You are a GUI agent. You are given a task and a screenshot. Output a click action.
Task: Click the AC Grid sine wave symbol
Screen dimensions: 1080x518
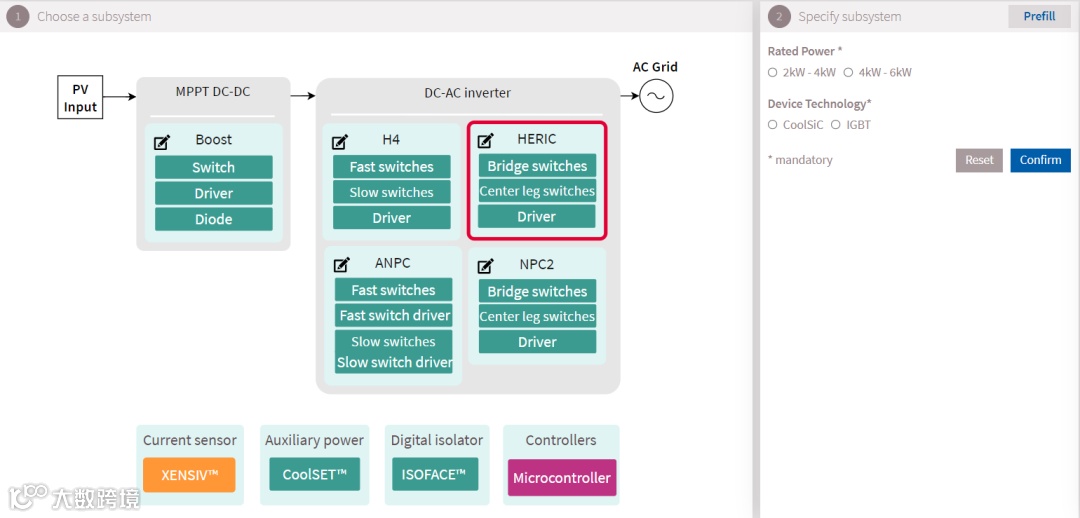coord(656,97)
